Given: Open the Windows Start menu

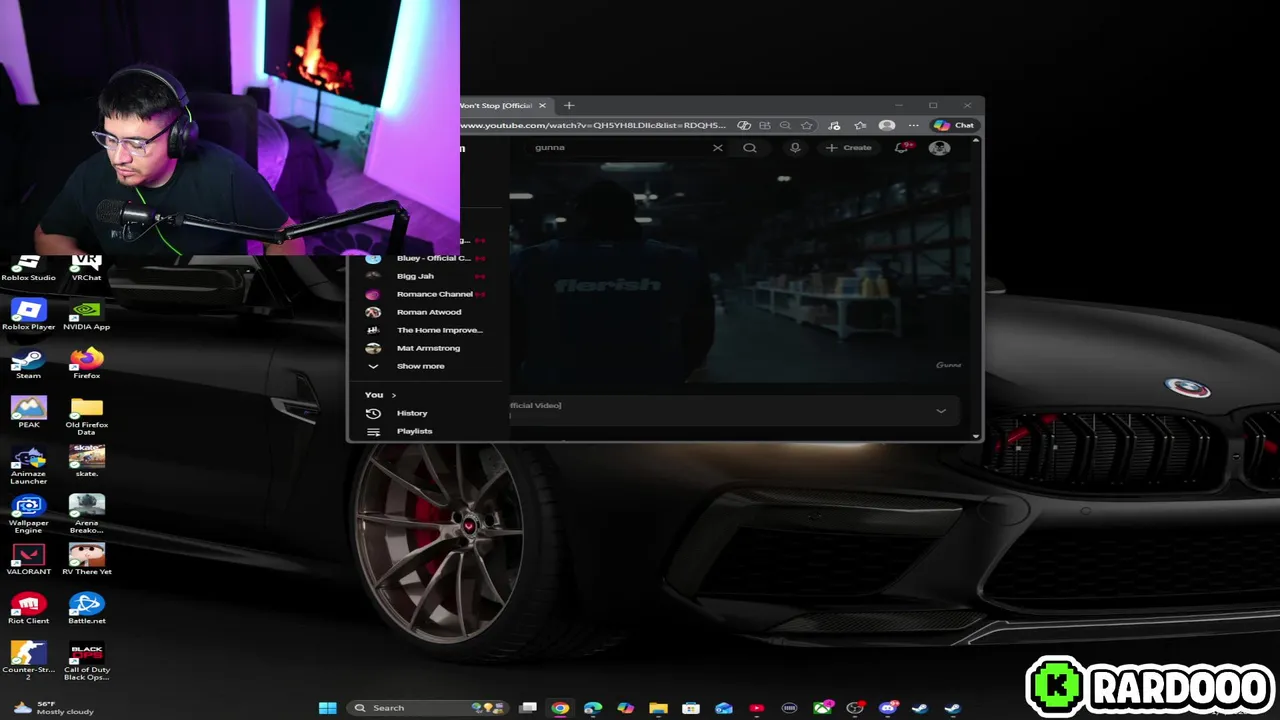Looking at the screenshot, I should 327,708.
